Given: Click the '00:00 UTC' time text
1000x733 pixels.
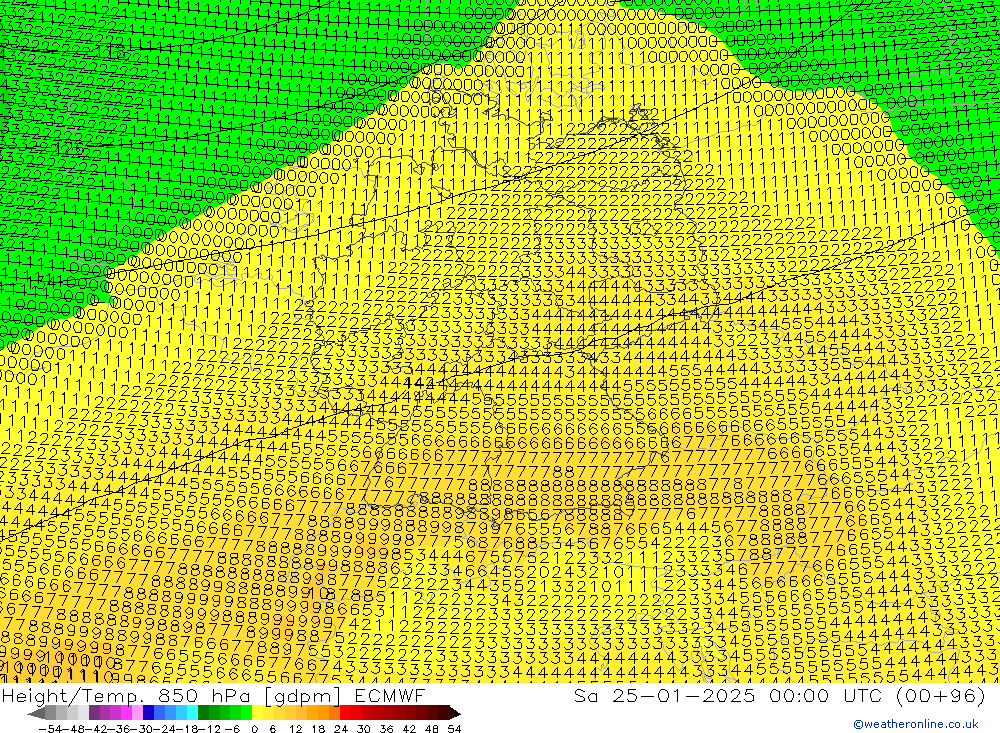Looking at the screenshot, I should pos(828,695).
